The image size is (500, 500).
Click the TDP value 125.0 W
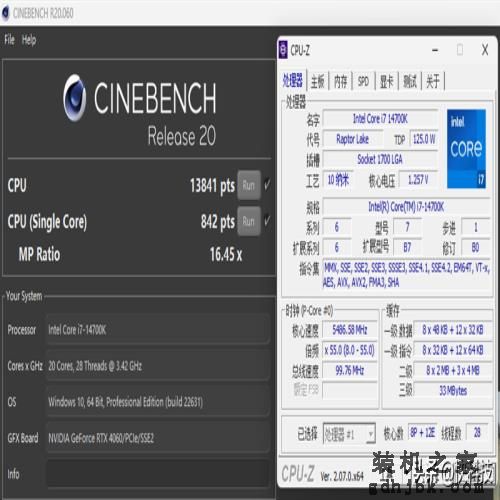pyautogui.click(x=424, y=139)
